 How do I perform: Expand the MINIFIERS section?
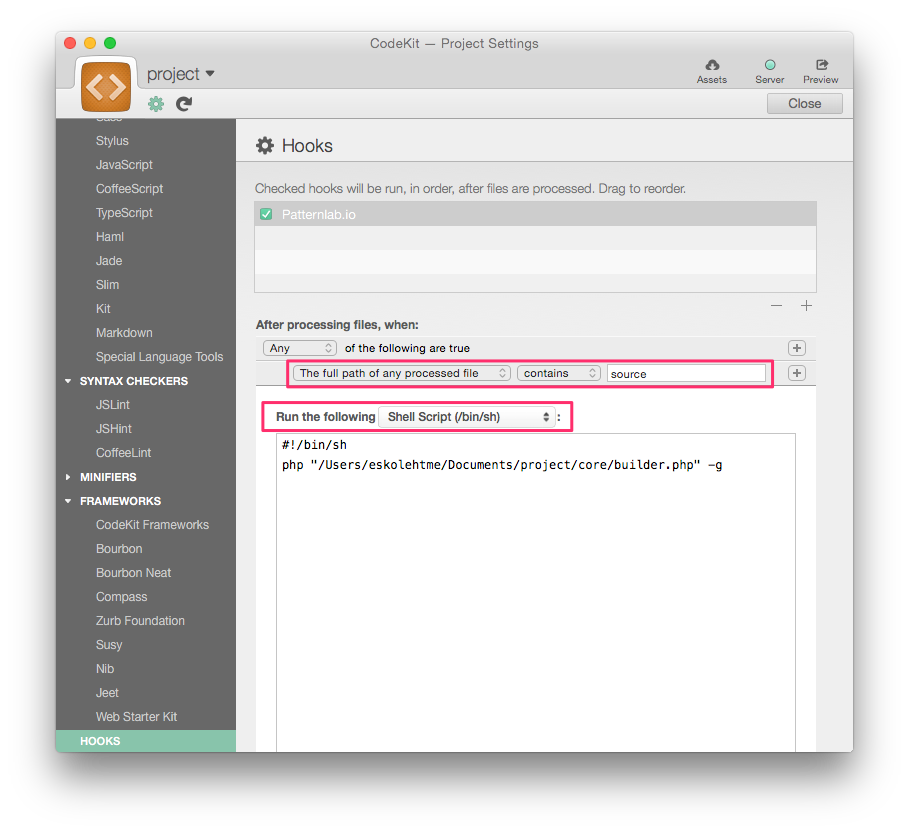click(x=68, y=477)
